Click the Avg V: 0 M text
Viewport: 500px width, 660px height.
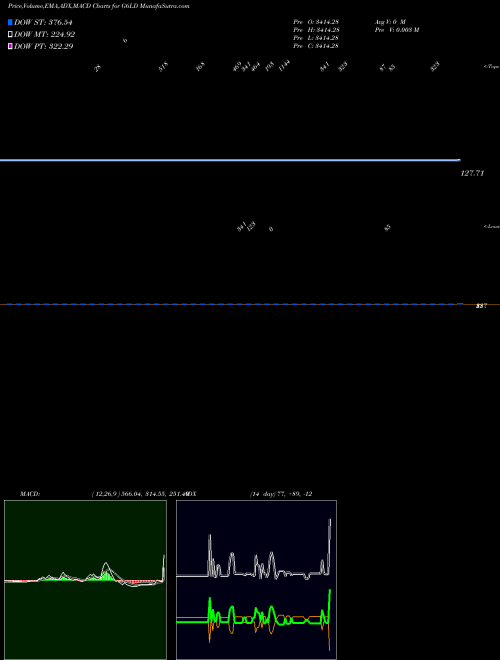click(x=390, y=22)
